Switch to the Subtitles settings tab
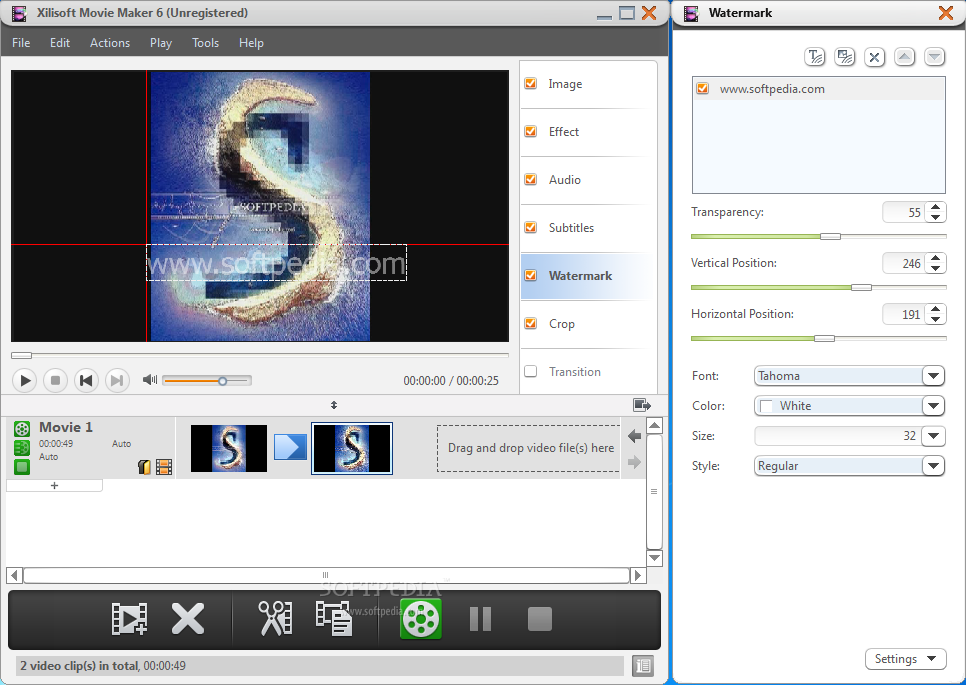This screenshot has height=685, width=966. click(x=571, y=228)
